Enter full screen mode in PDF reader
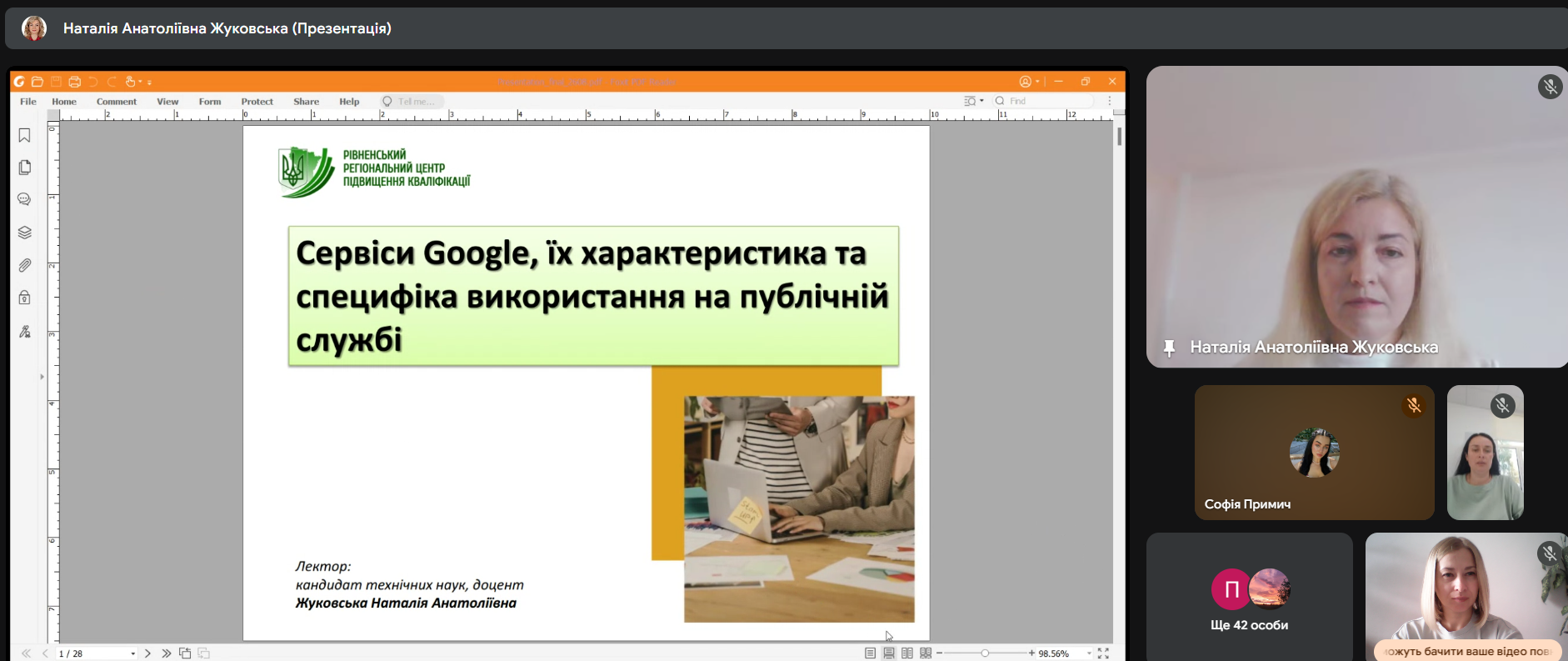The height and width of the screenshot is (661, 1568). click(1103, 653)
